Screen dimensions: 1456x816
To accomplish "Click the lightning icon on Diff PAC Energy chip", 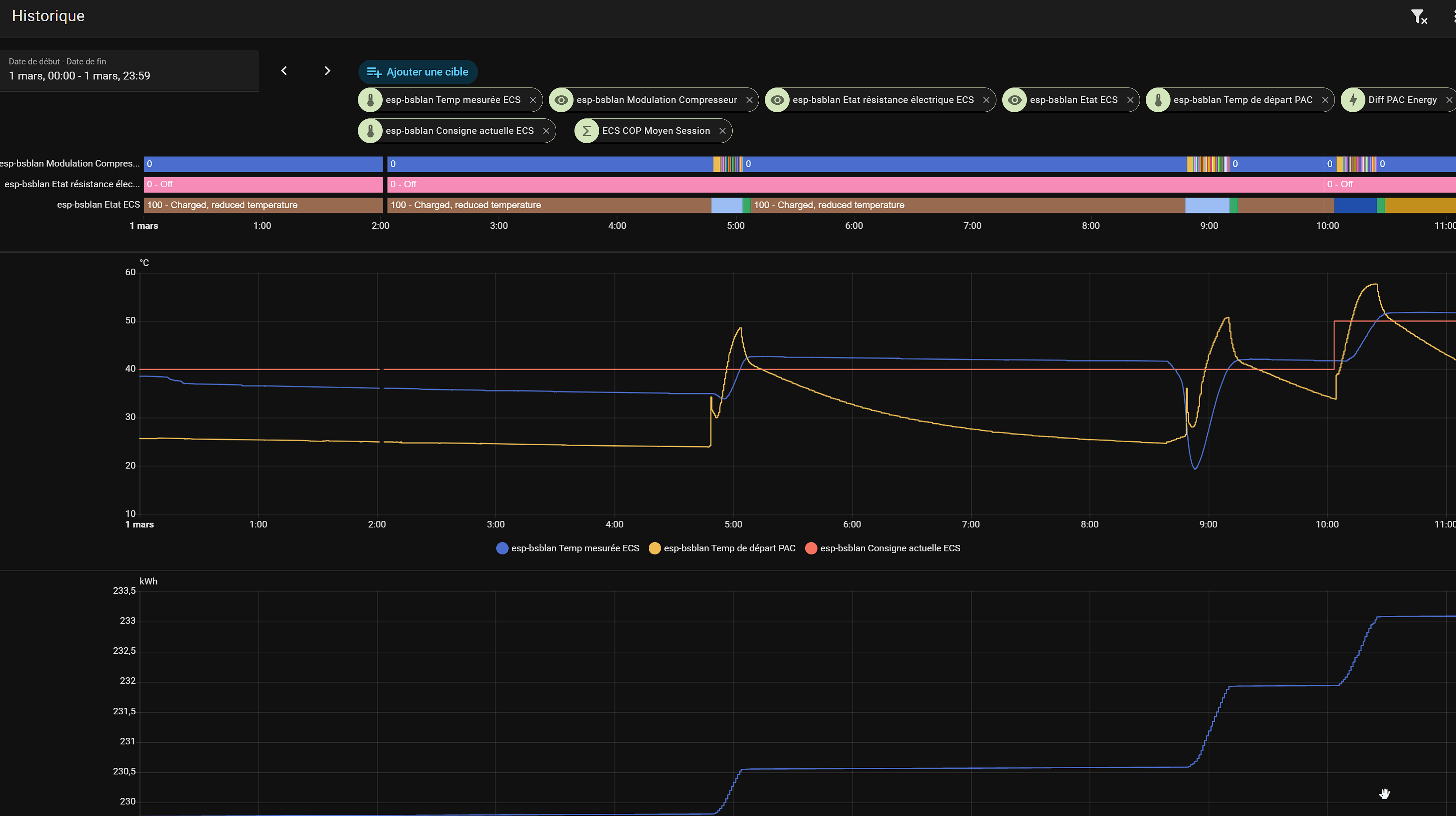I will tap(1353, 100).
